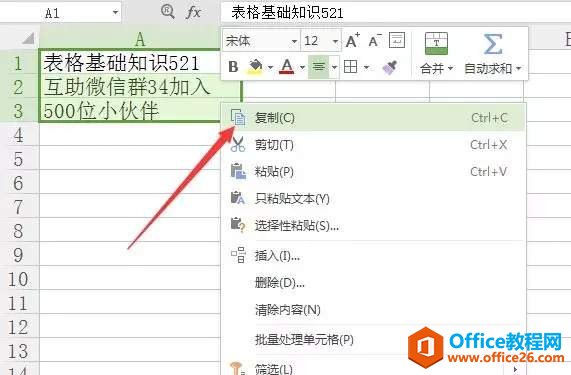This screenshot has width=571, height=375.
Task: Select row 10 header
Action: [x=19, y=279]
